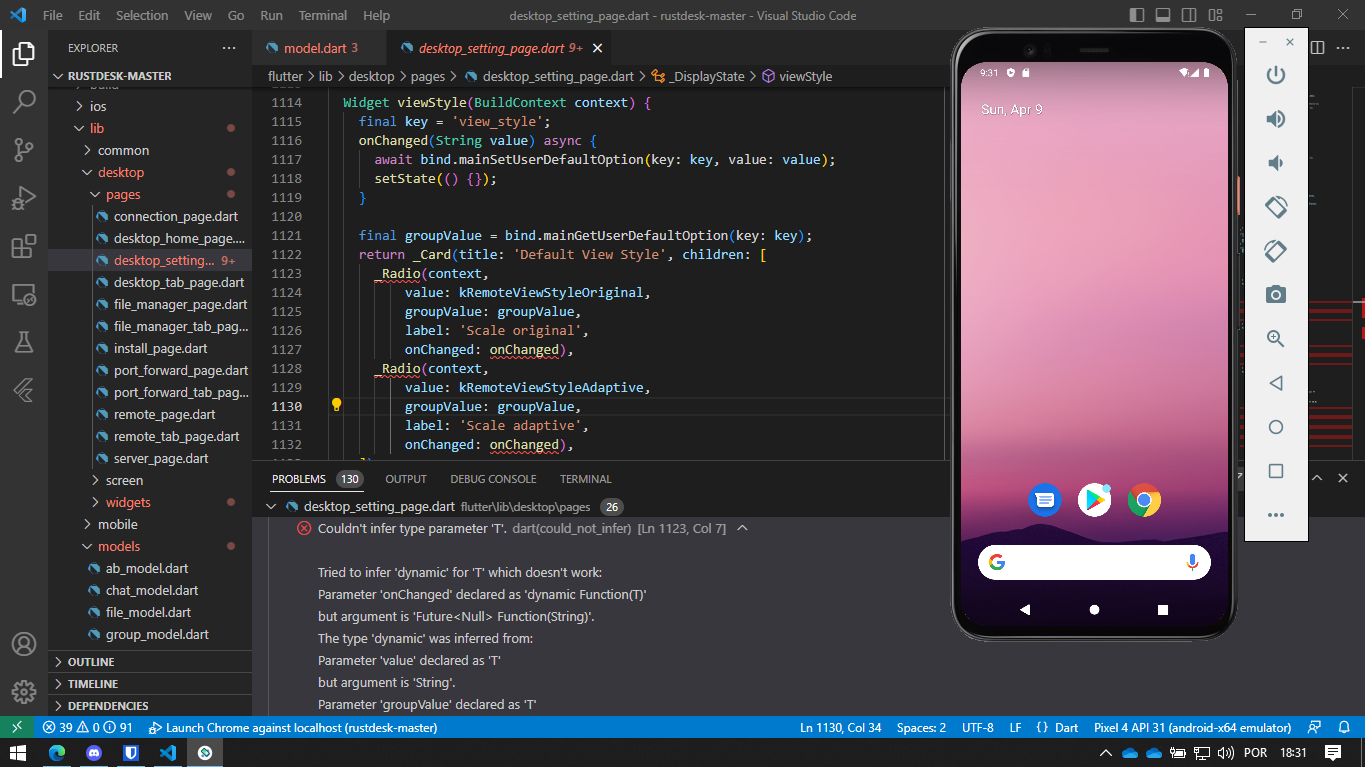Take a screenshot with the emulator camera icon
1365x767 pixels.
click(x=1275, y=294)
